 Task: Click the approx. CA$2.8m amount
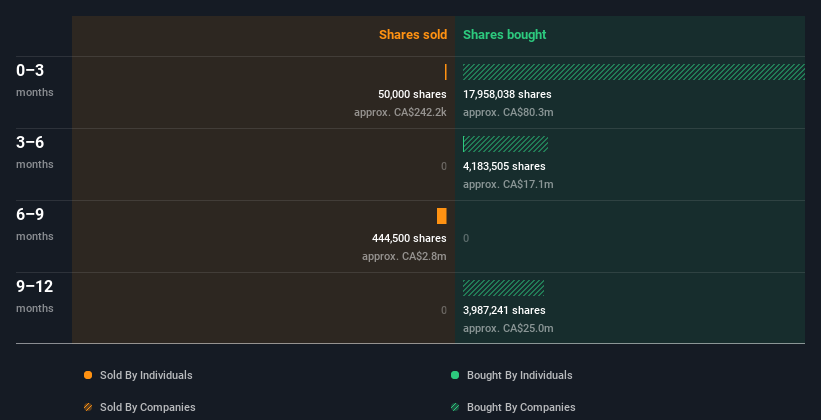point(404,256)
